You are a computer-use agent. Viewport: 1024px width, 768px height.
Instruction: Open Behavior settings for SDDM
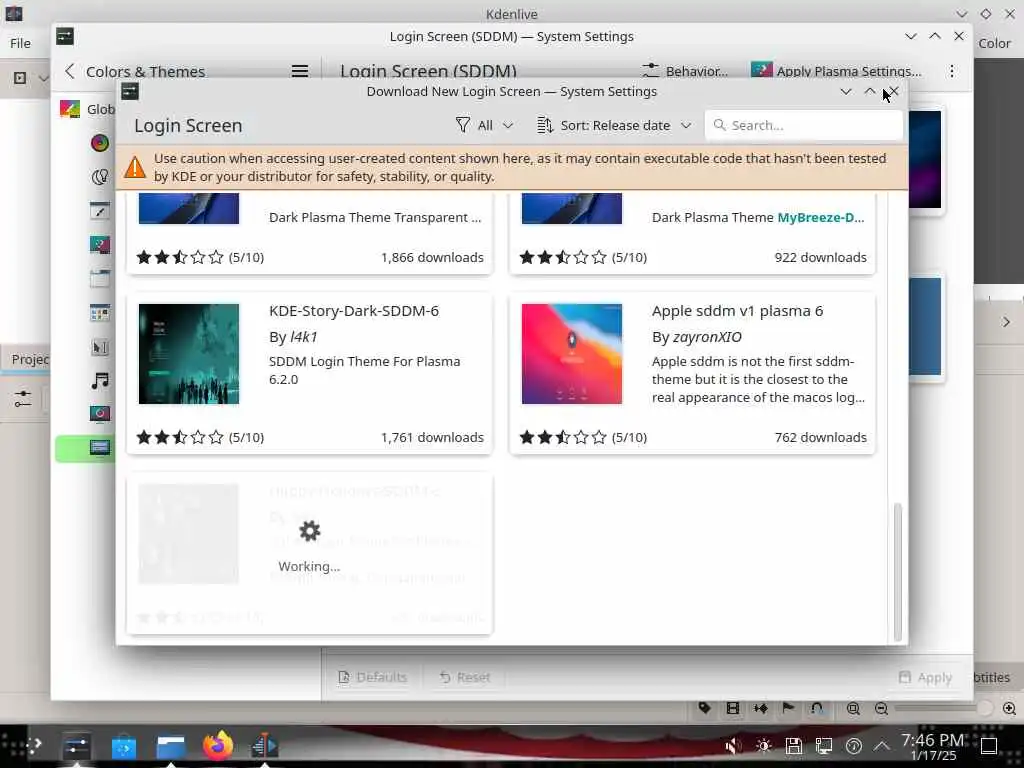(684, 71)
